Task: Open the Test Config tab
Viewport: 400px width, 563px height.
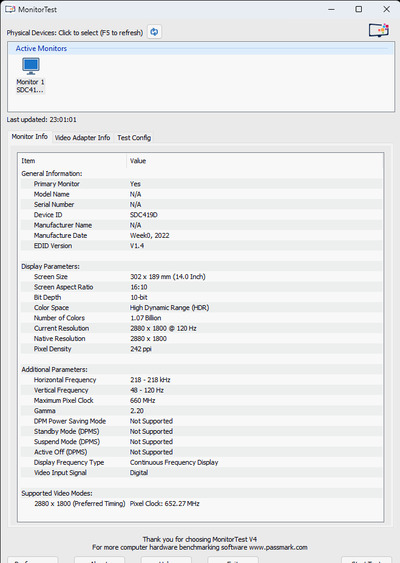Action: click(x=134, y=138)
